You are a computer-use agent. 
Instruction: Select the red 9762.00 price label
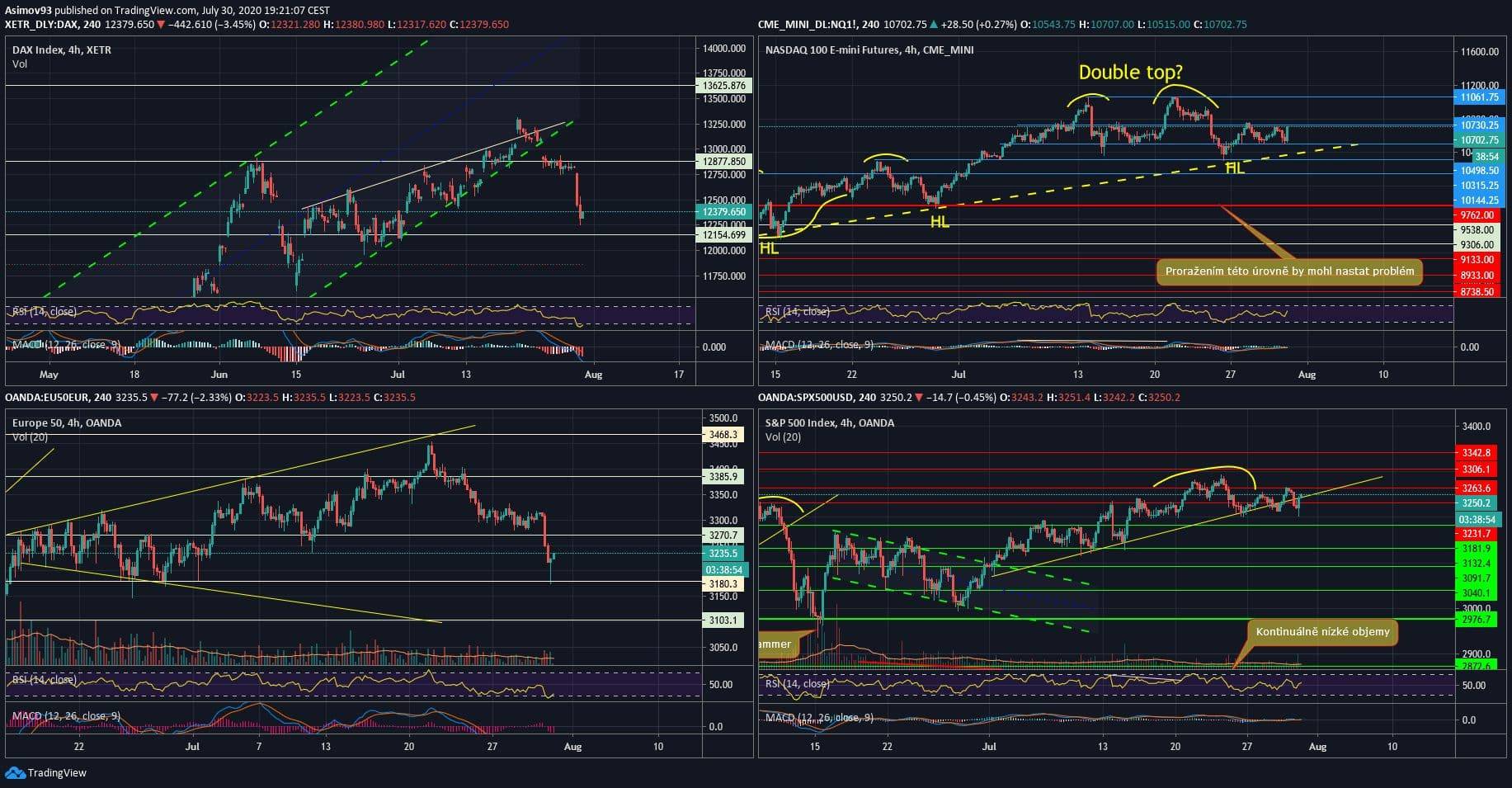[x=1479, y=215]
